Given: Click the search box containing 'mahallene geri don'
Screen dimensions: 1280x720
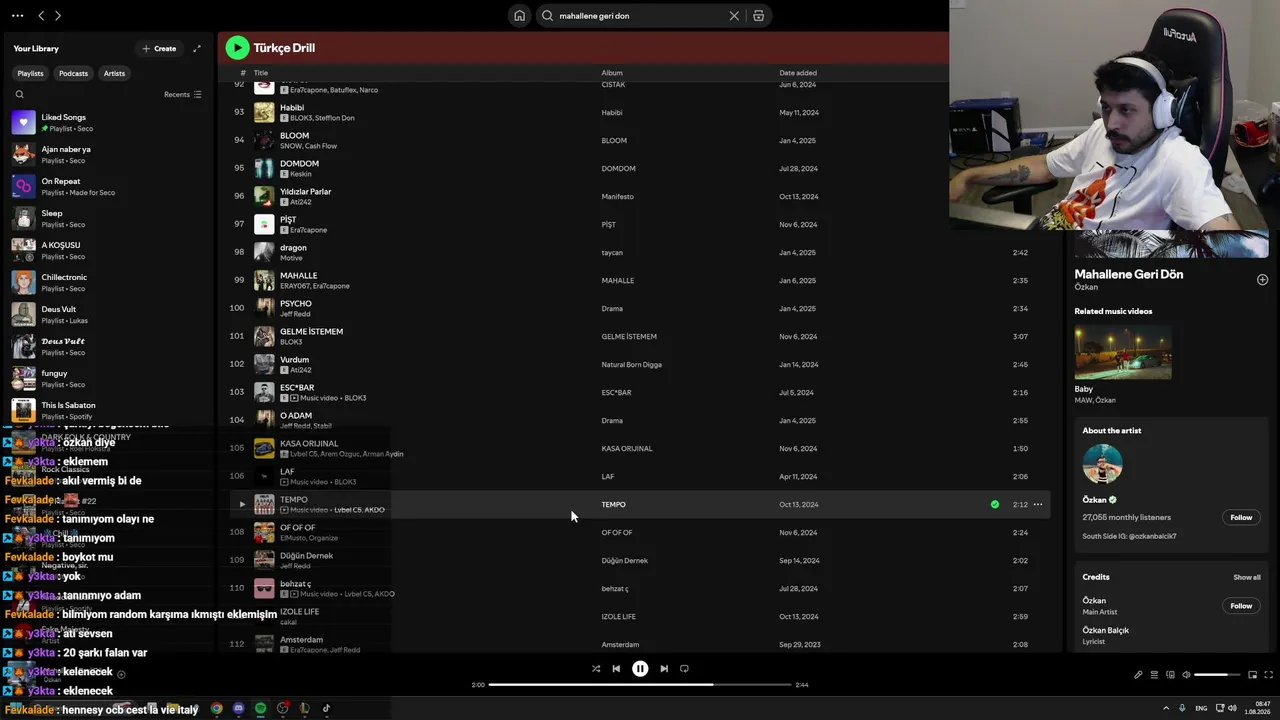Looking at the screenshot, I should click(x=640, y=16).
